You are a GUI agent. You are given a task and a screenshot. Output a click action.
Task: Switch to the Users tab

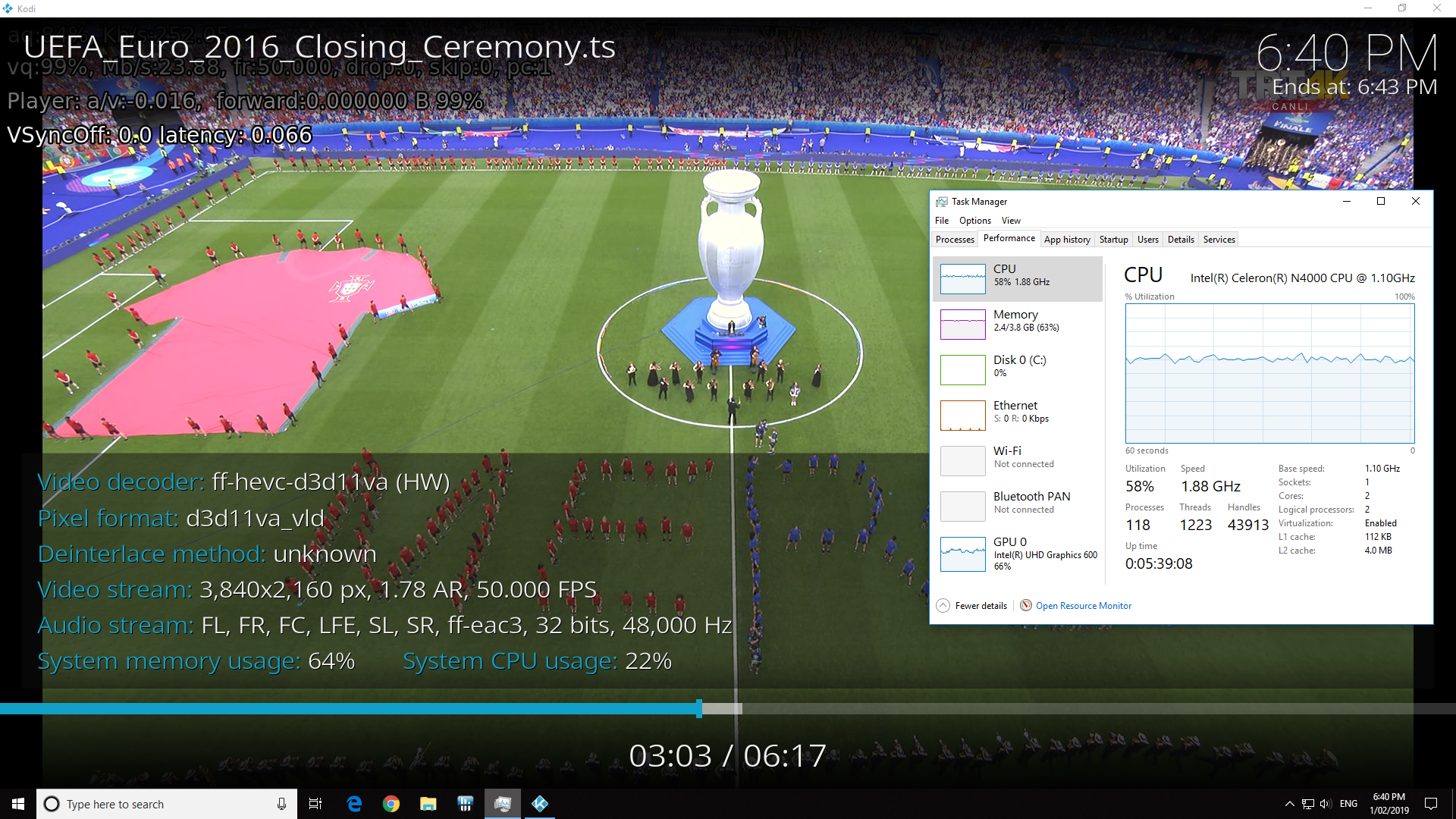tap(1148, 240)
